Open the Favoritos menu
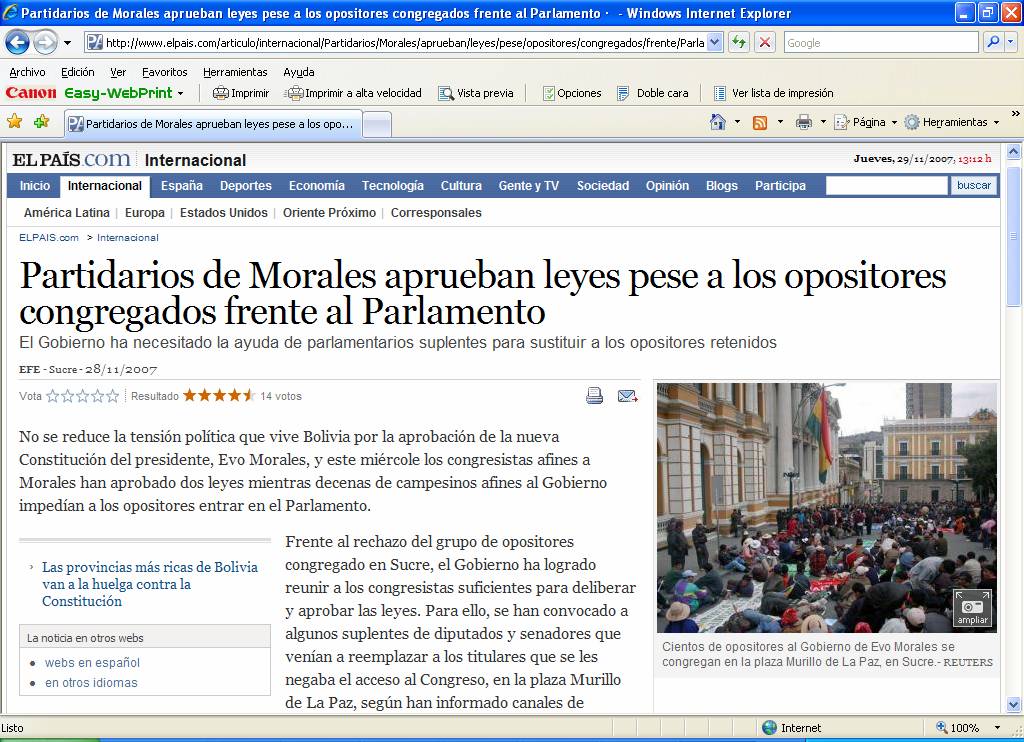The height and width of the screenshot is (742, 1024). 164,72
